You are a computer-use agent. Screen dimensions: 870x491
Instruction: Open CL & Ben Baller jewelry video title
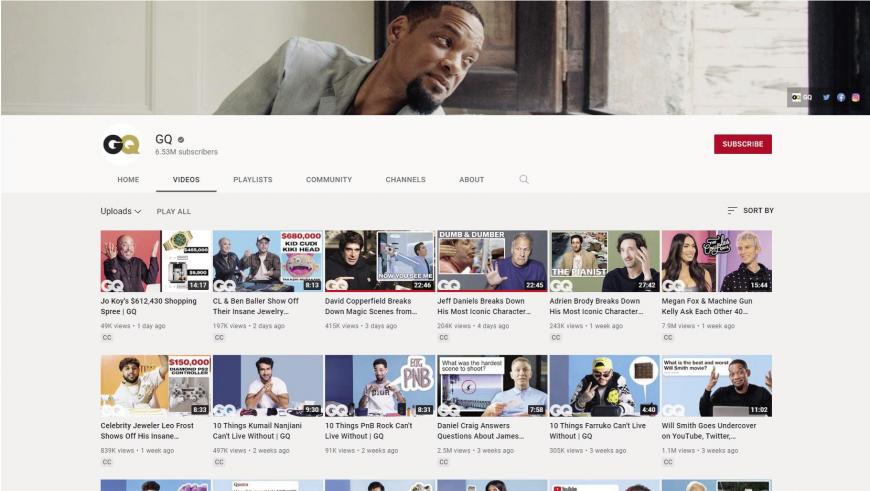coord(255,306)
